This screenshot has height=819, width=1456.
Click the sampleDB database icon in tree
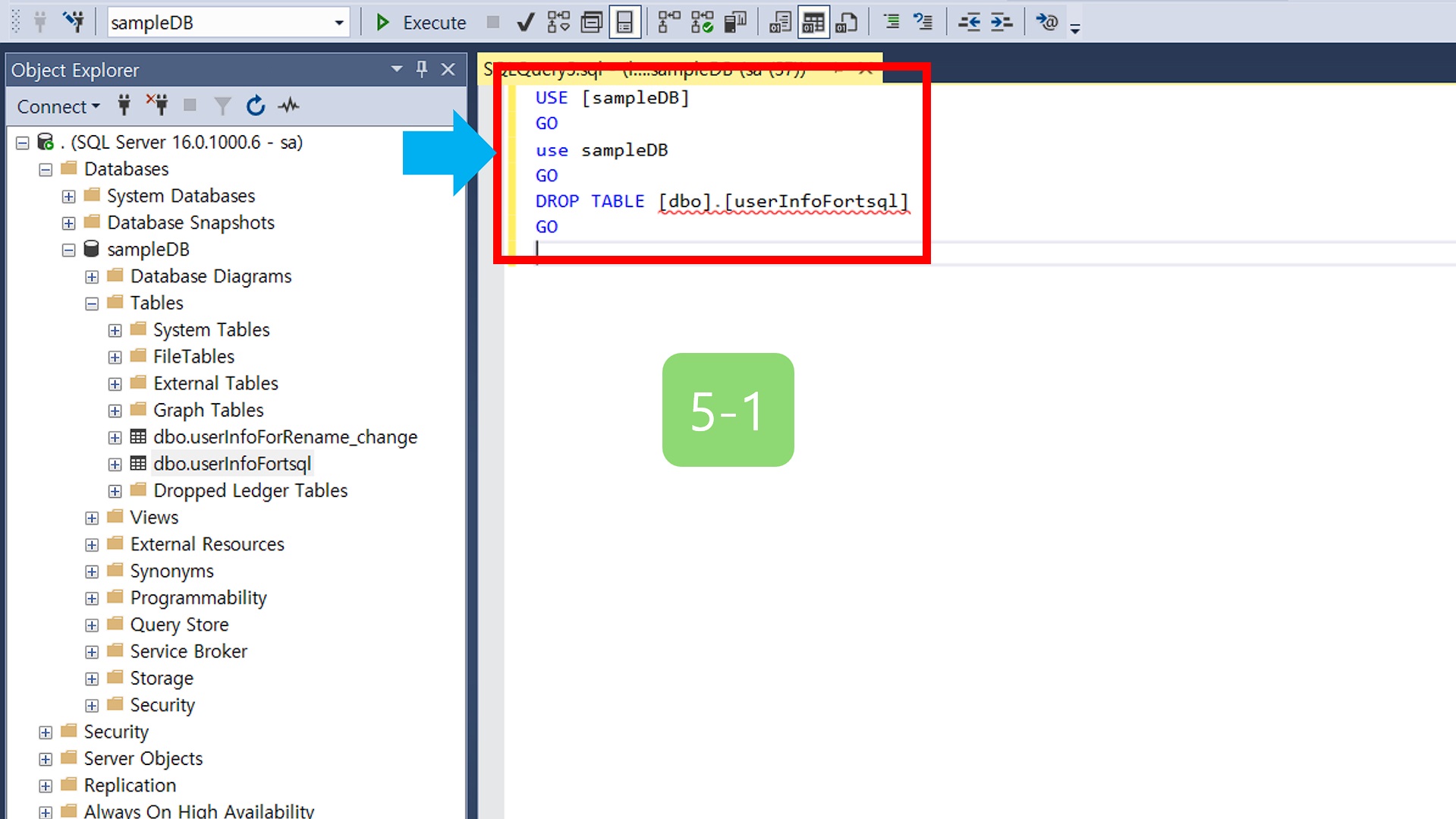coord(92,249)
